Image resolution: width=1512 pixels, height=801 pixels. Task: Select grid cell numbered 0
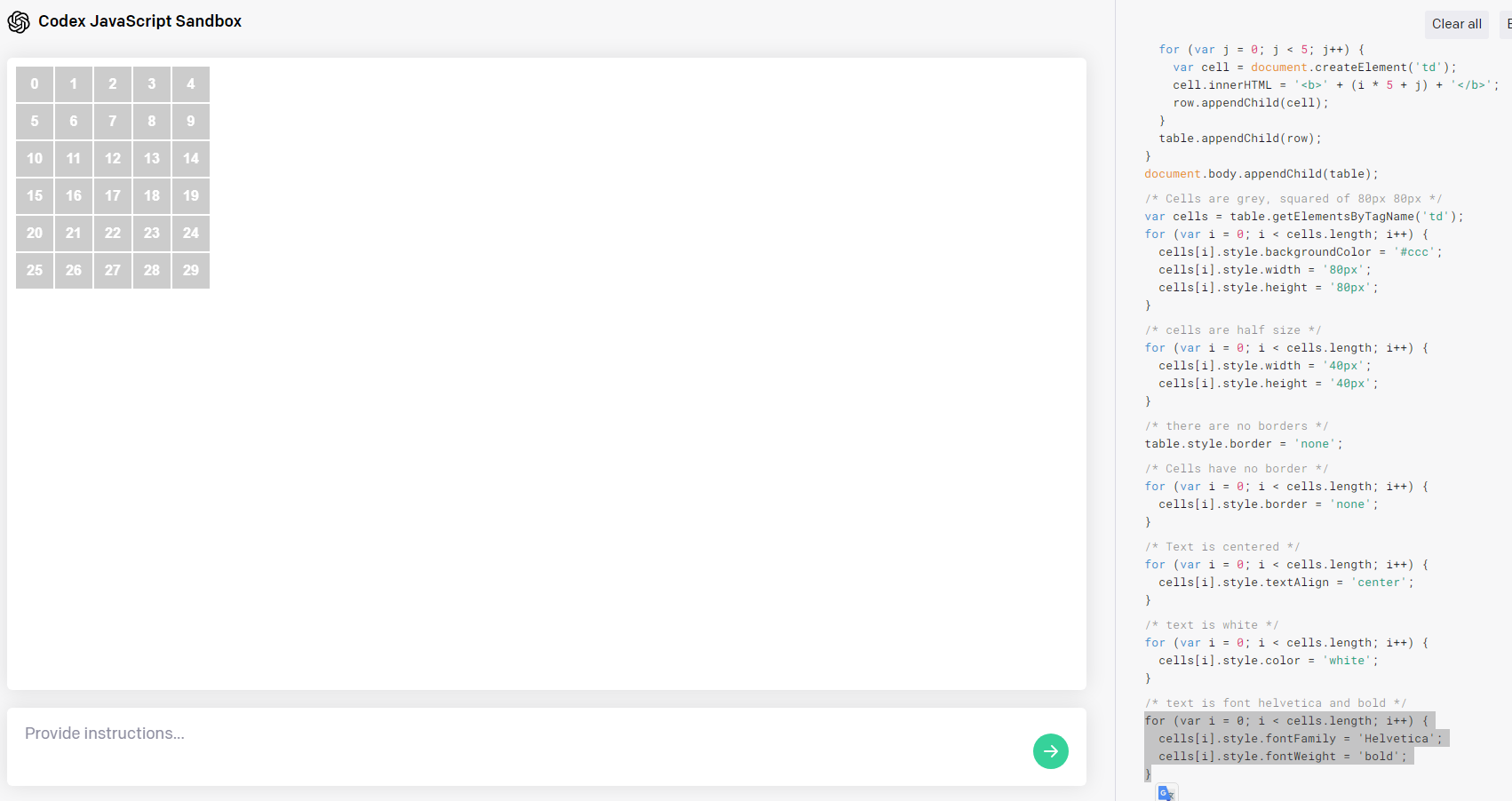pos(35,84)
